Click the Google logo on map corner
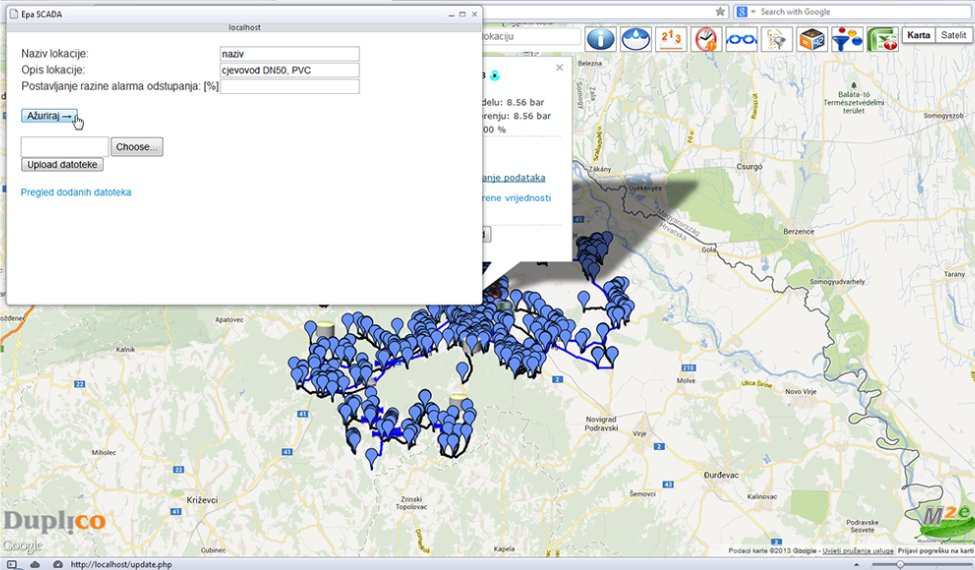Image resolution: width=975 pixels, height=570 pixels. (22, 546)
